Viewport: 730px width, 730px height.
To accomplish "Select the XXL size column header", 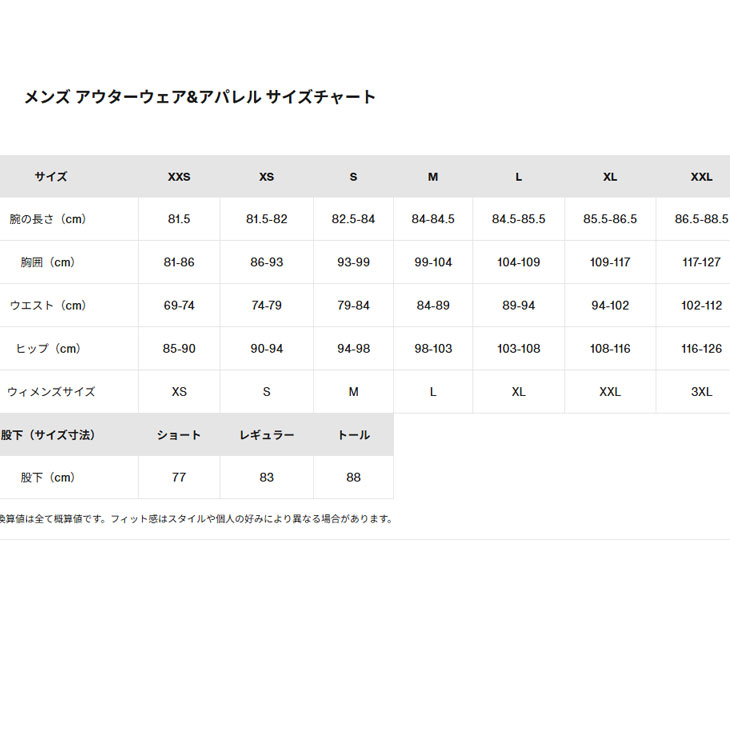I will click(701, 177).
